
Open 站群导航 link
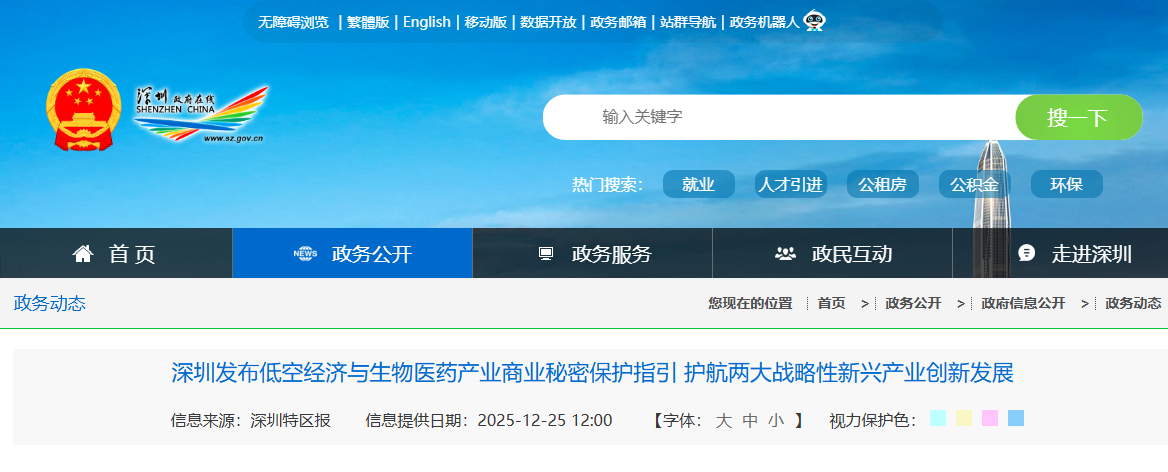pyautogui.click(x=688, y=22)
